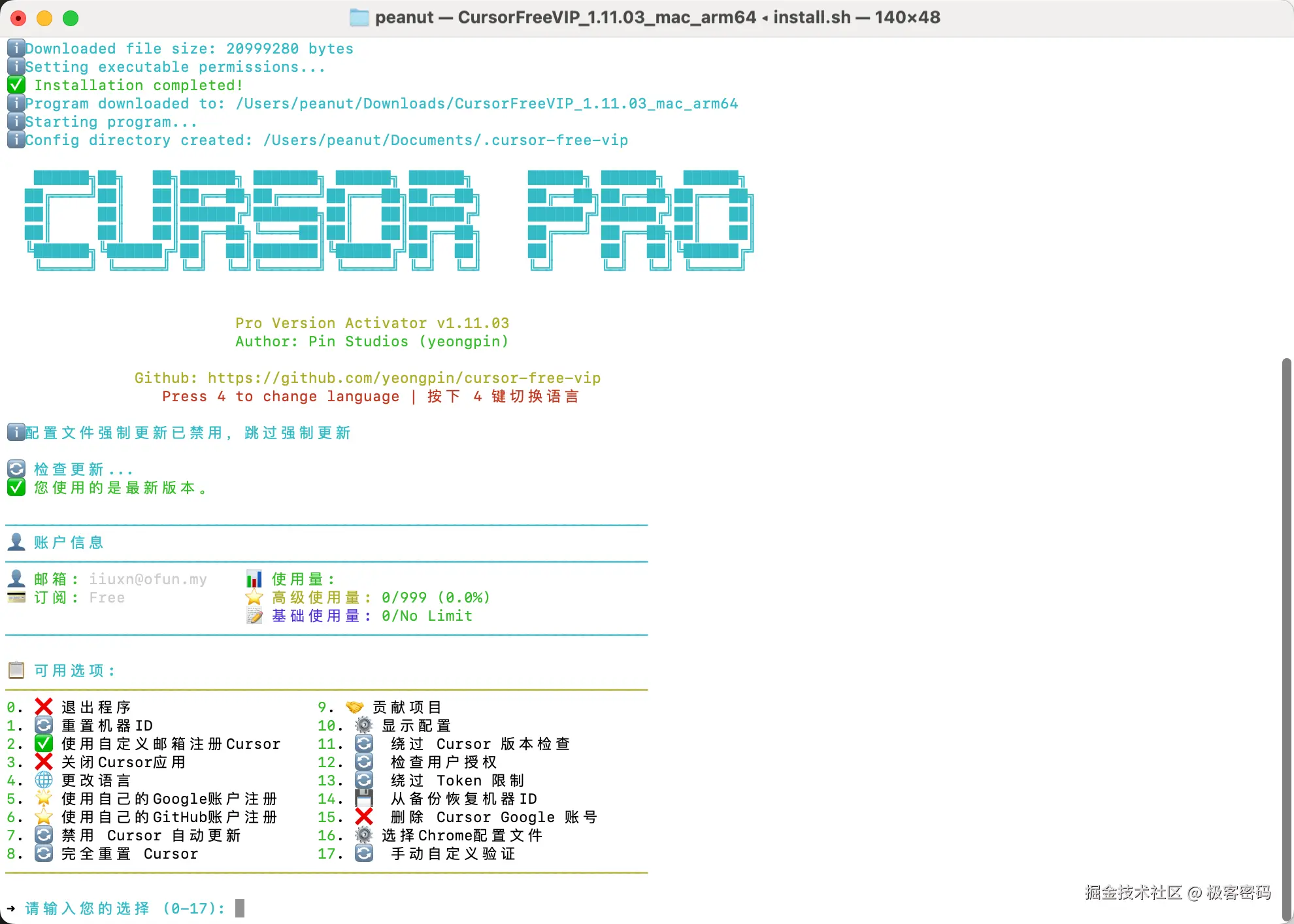Click star icon beside Google account registration

click(44, 798)
